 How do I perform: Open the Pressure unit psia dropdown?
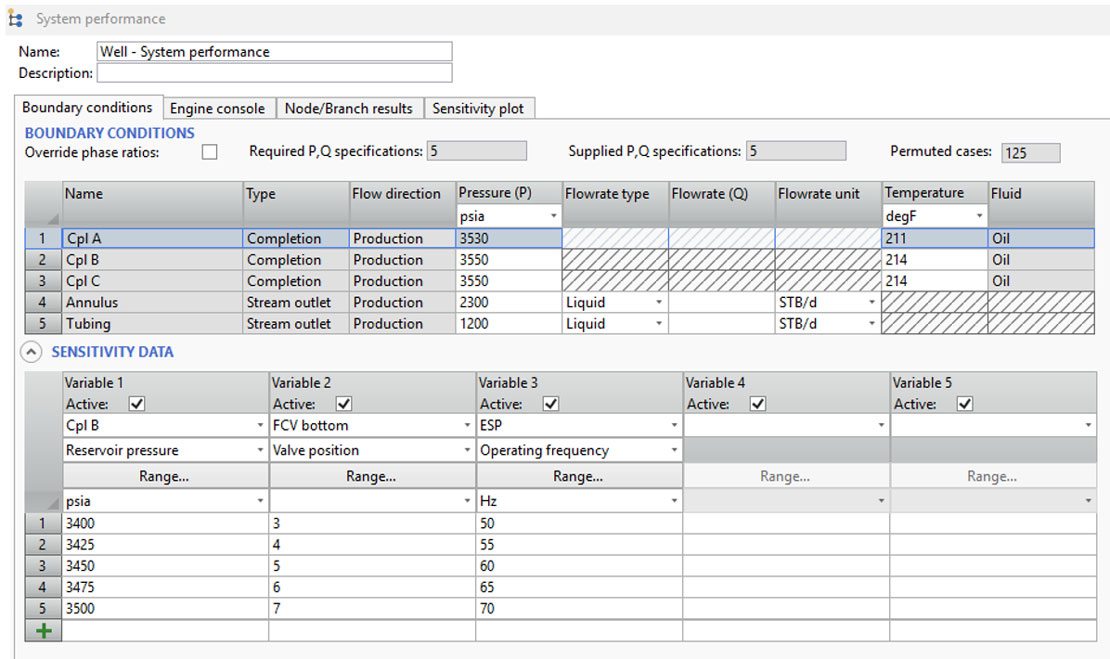coord(553,216)
